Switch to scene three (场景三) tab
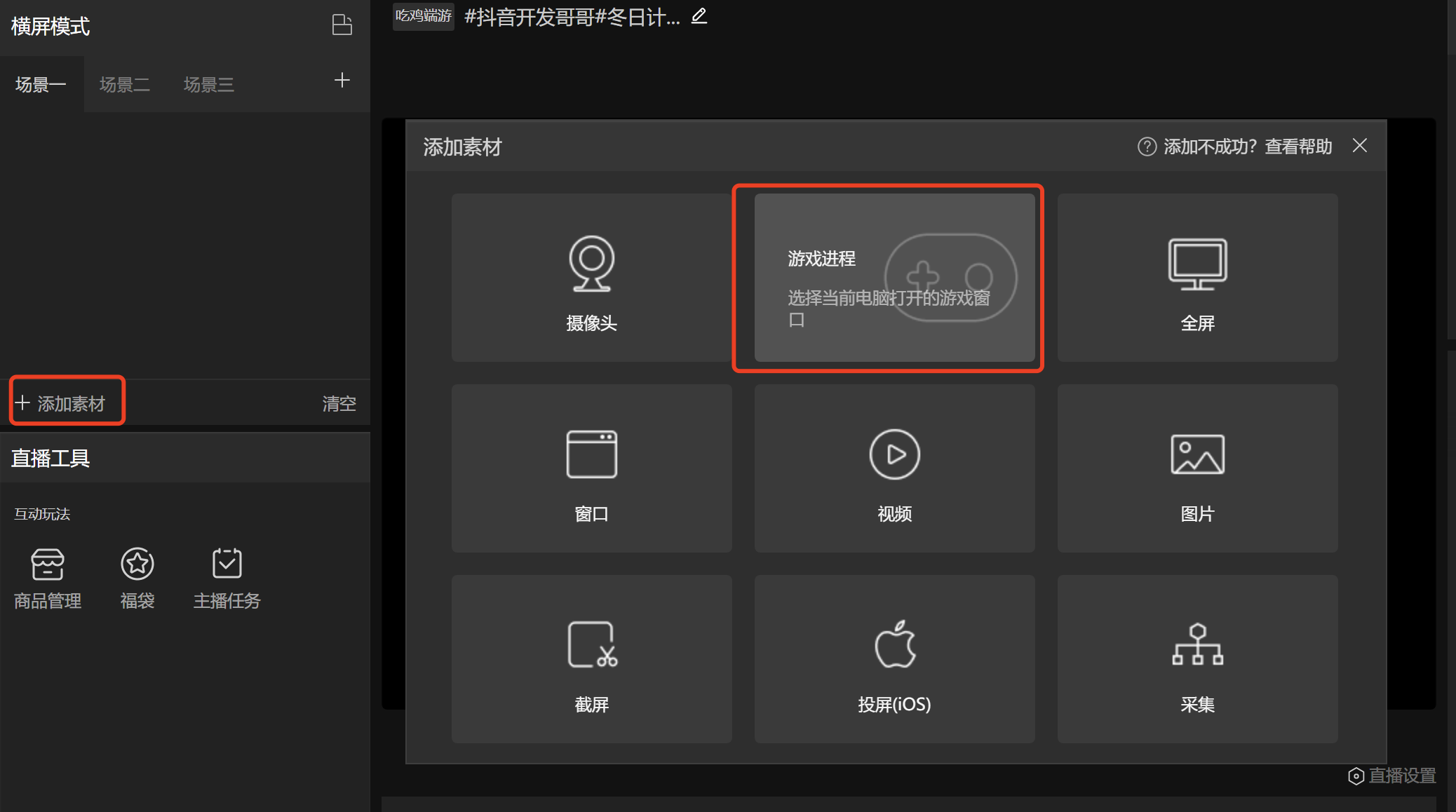 (209, 85)
